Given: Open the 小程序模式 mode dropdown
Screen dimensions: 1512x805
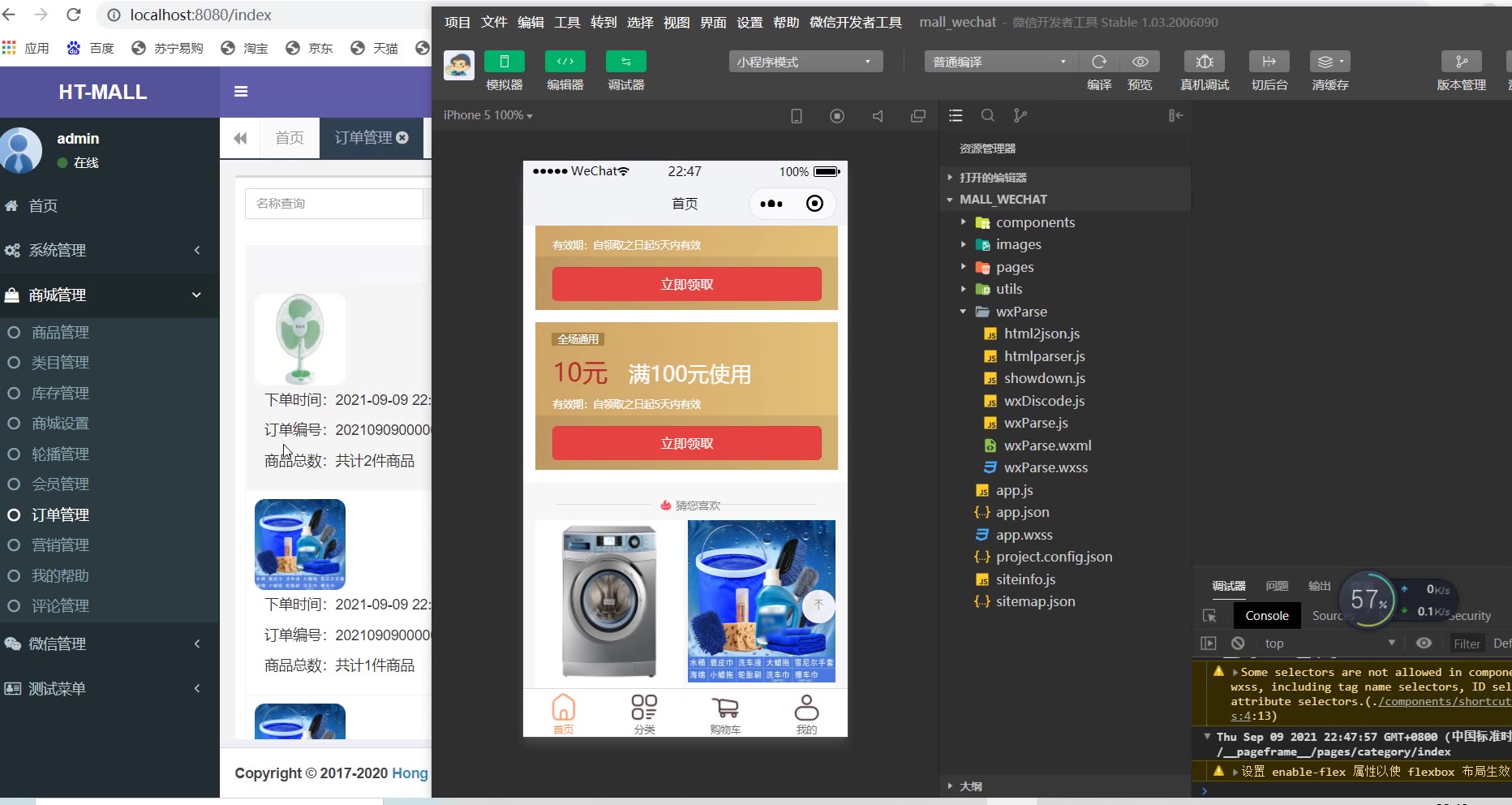Looking at the screenshot, I should tap(805, 62).
